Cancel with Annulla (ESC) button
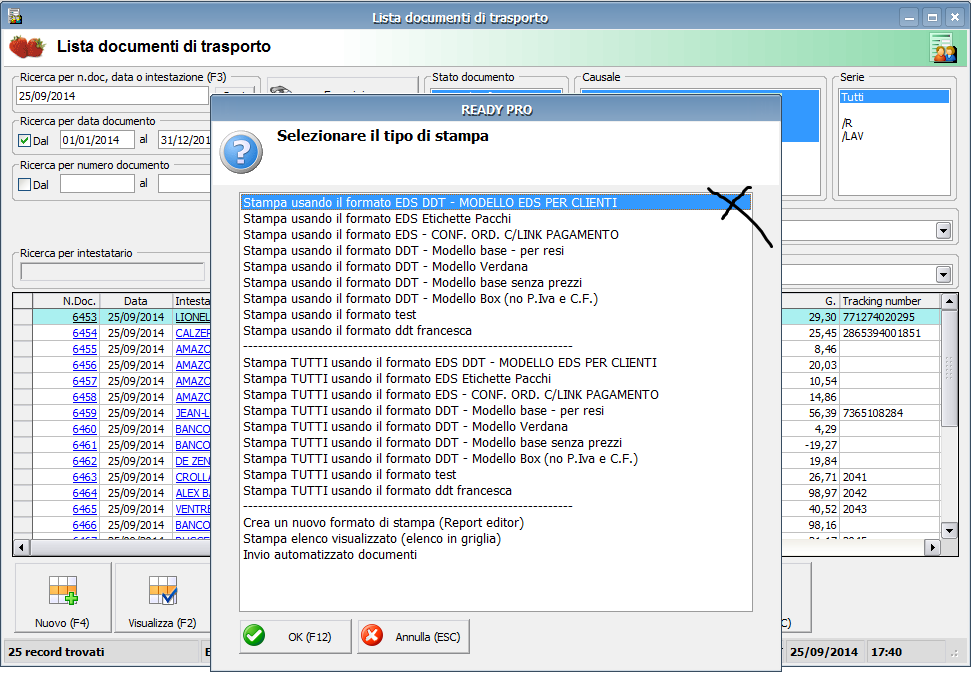Image resolution: width=971 pixels, height=688 pixels. [414, 637]
